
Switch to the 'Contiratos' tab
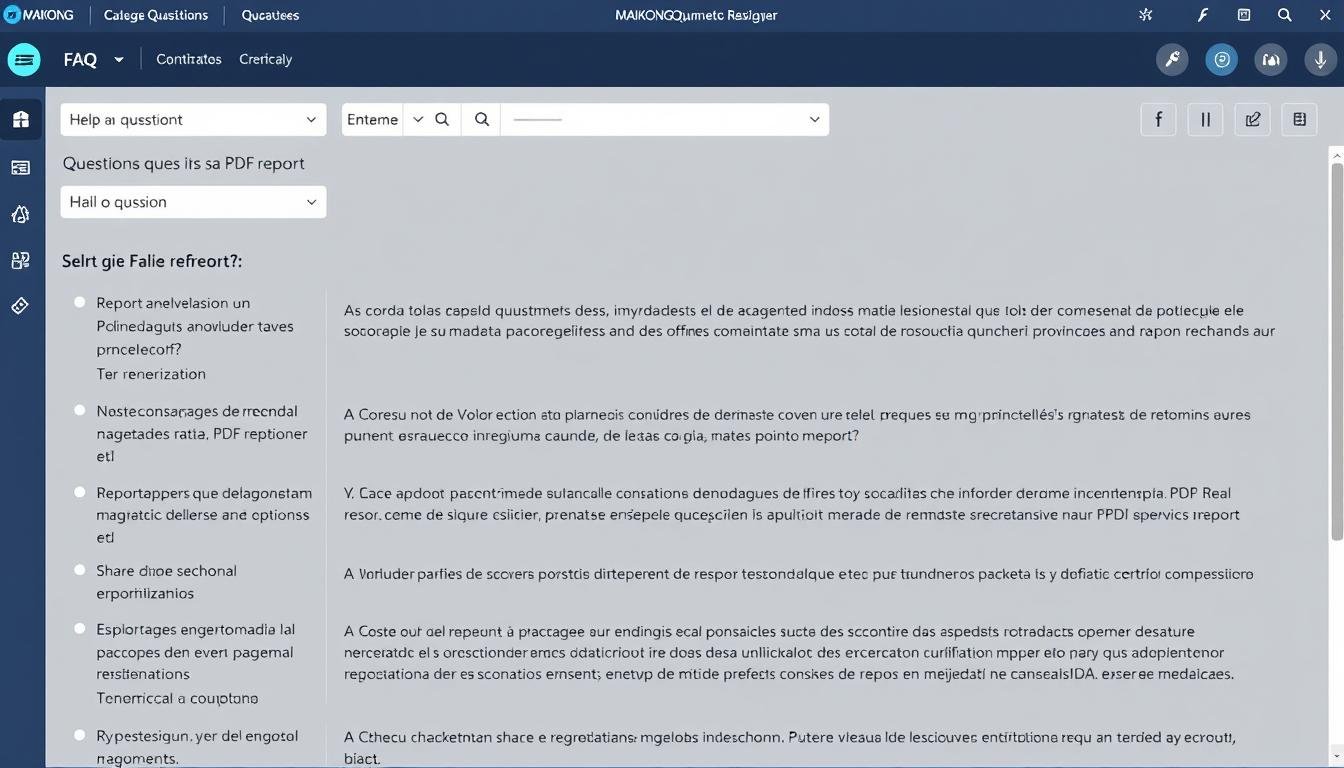pos(188,59)
